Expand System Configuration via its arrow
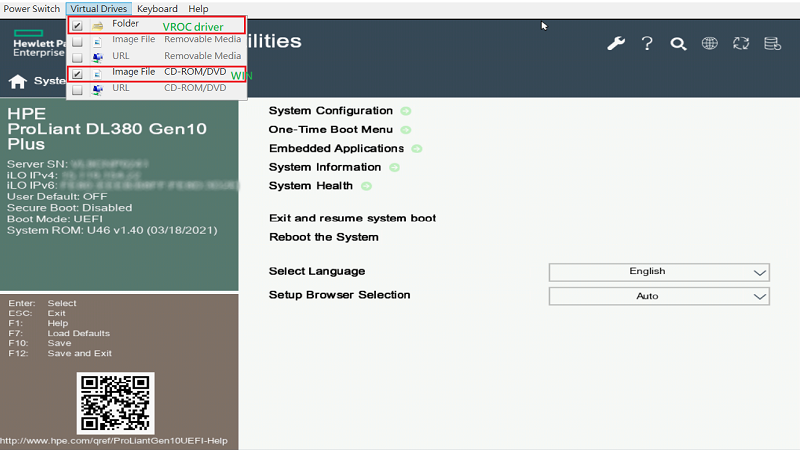 [x=406, y=111]
